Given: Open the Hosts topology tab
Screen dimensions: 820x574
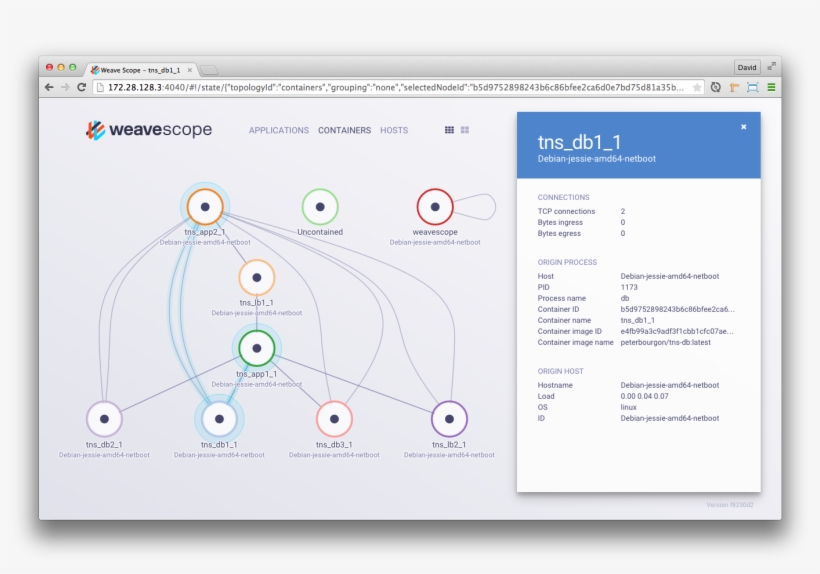Looking at the screenshot, I should (x=394, y=130).
